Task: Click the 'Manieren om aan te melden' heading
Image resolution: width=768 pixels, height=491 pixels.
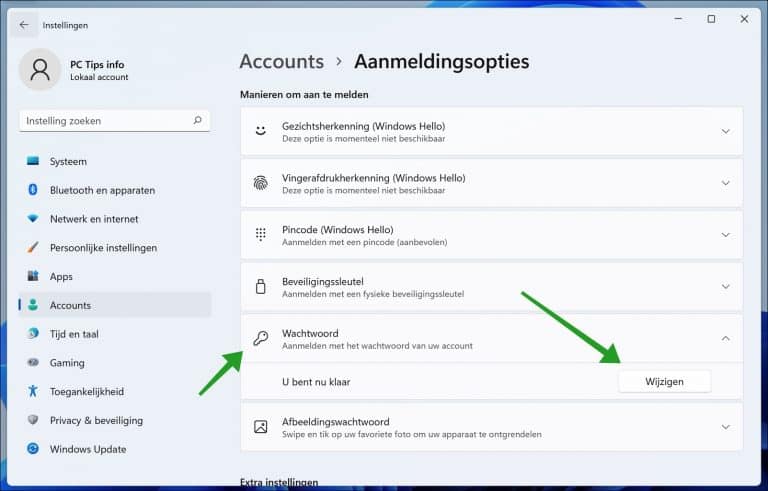Action: [x=304, y=95]
